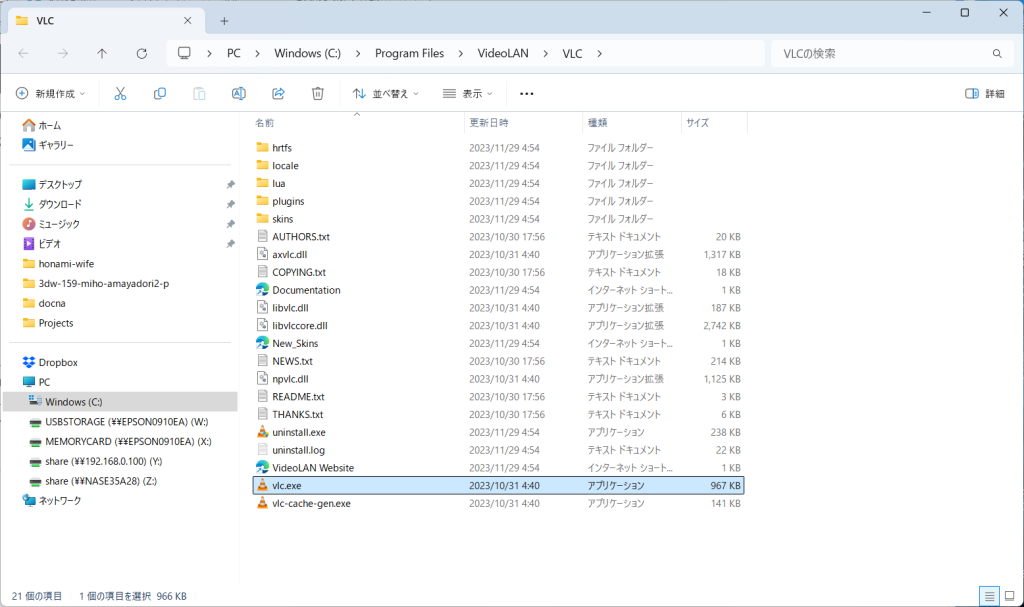Open ダウンロード in the navigation pane

pos(52,205)
